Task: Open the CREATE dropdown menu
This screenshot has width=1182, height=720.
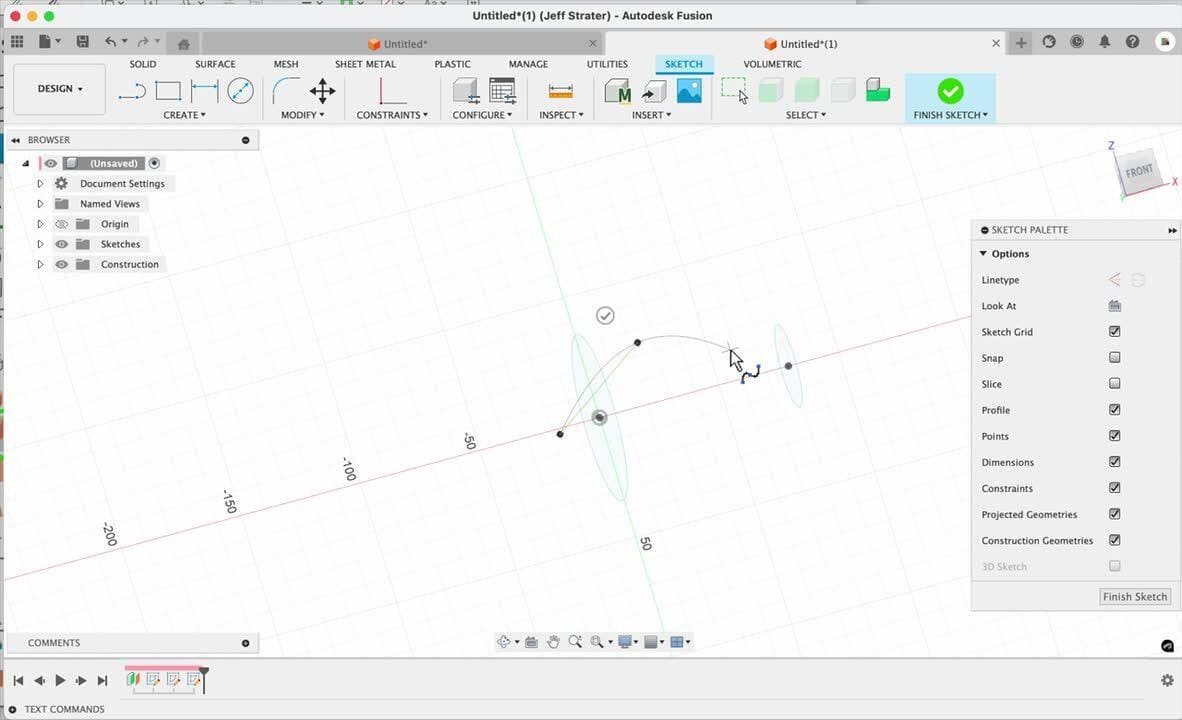Action: click(184, 115)
